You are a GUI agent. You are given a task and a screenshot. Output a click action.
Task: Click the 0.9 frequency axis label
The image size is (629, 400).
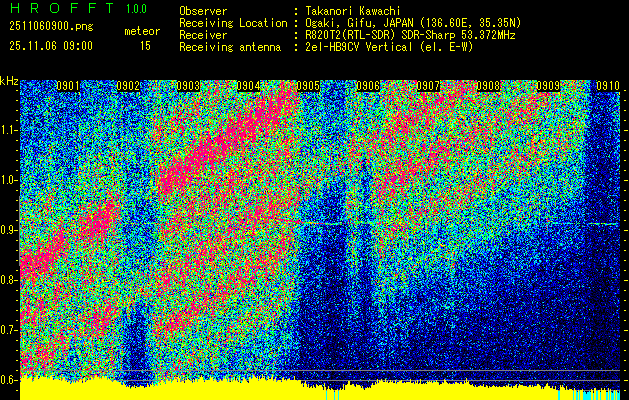(9, 230)
